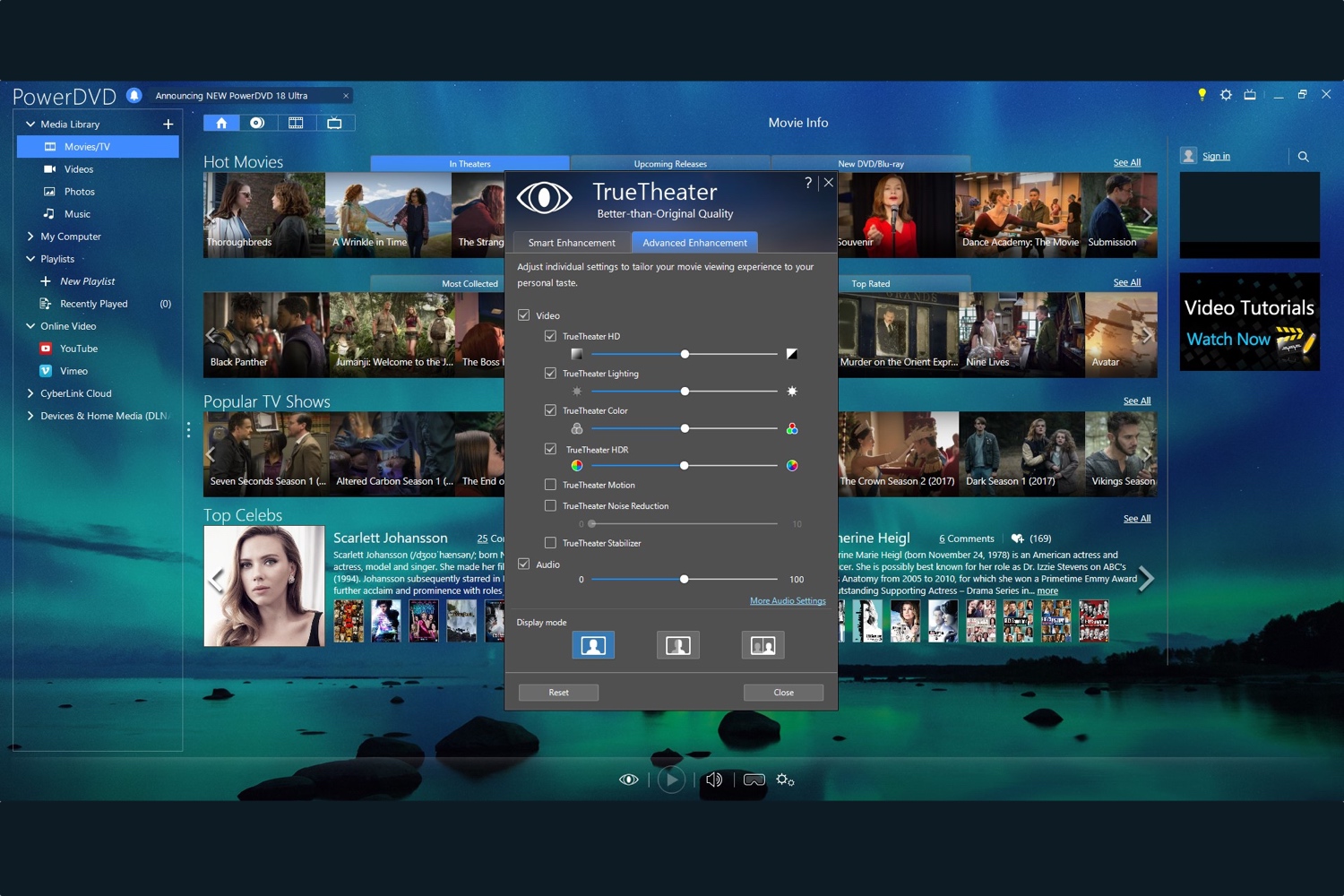The height and width of the screenshot is (896, 1344).
Task: Adjust the TrueTheater HD slider
Action: [685, 354]
